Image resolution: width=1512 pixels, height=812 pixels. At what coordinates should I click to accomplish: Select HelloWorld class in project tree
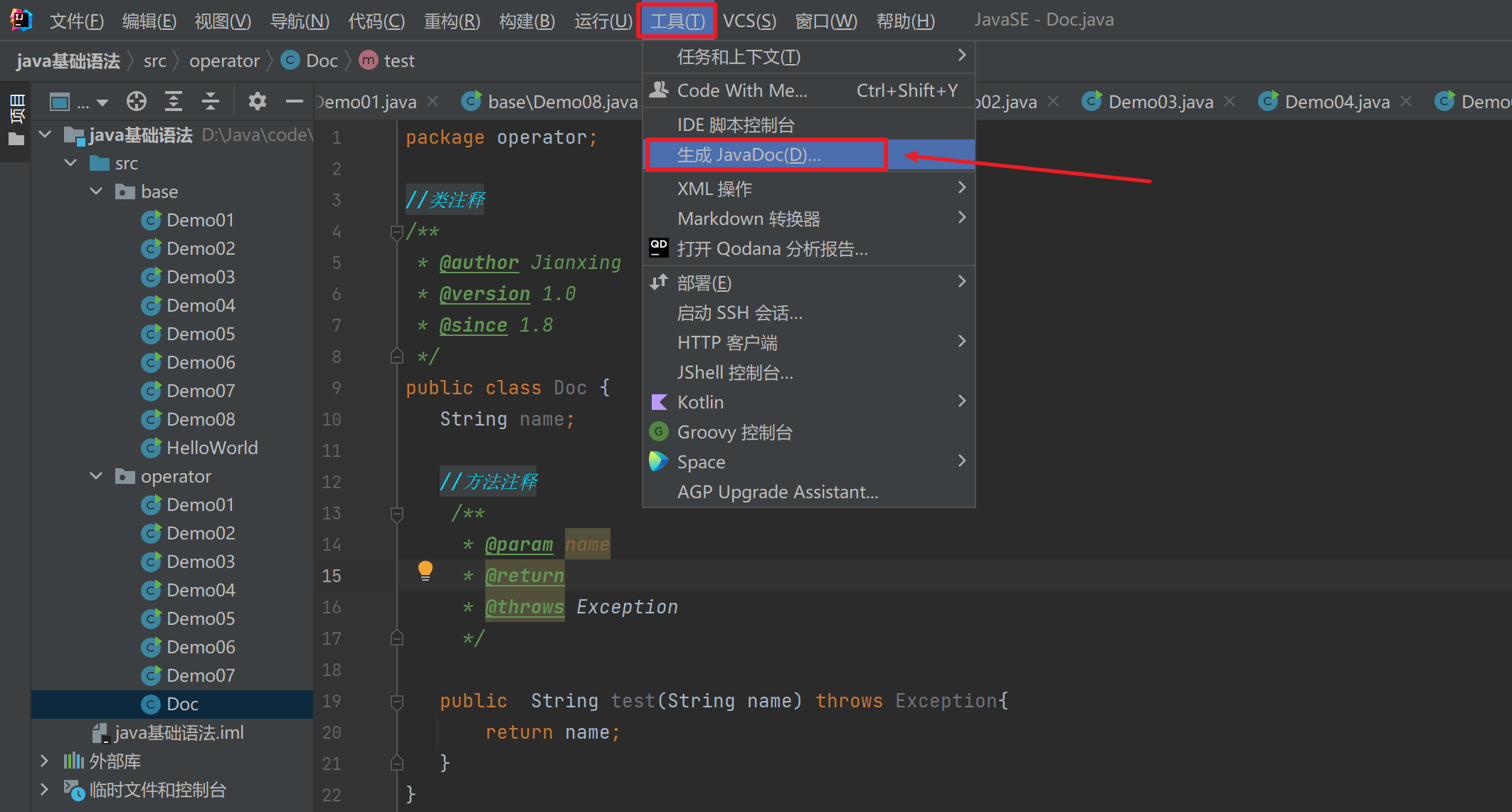[211, 448]
